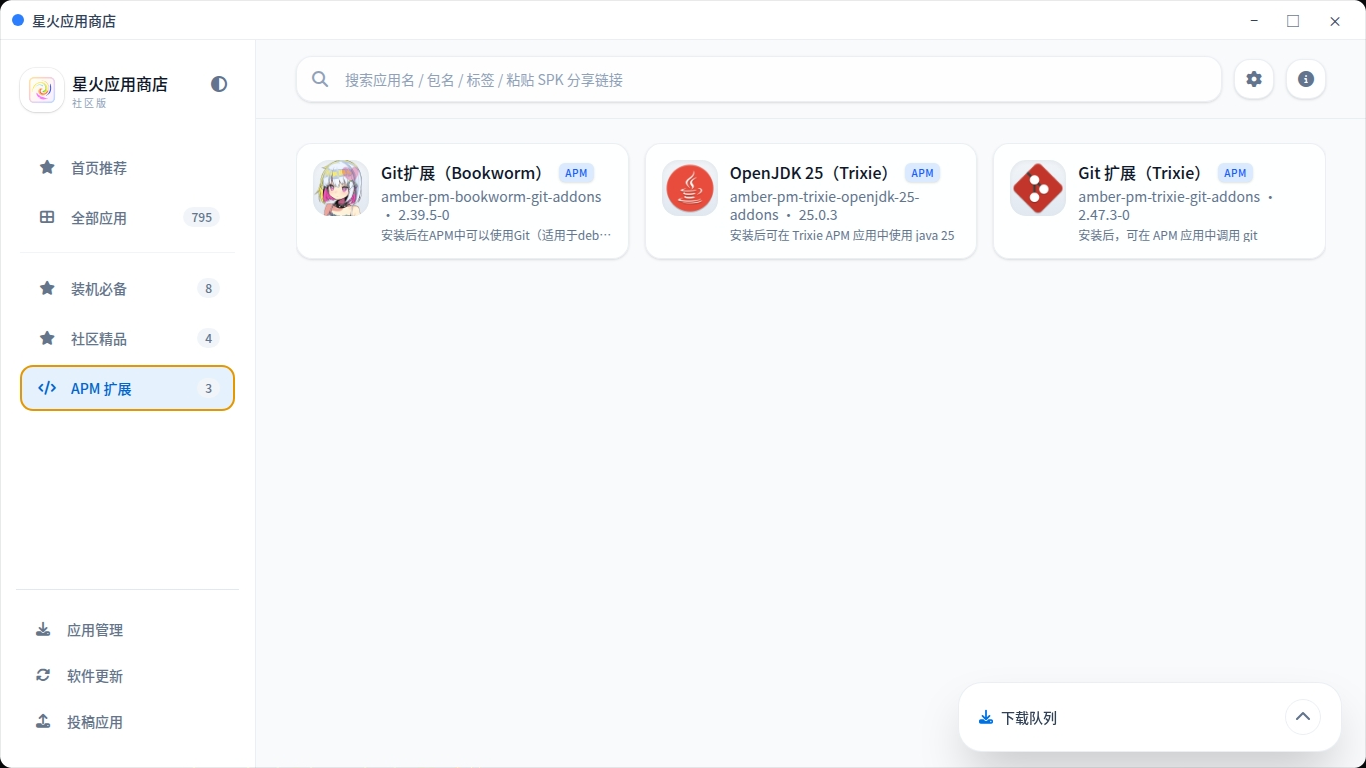Click the star icon beside 社区精品

coord(47,338)
